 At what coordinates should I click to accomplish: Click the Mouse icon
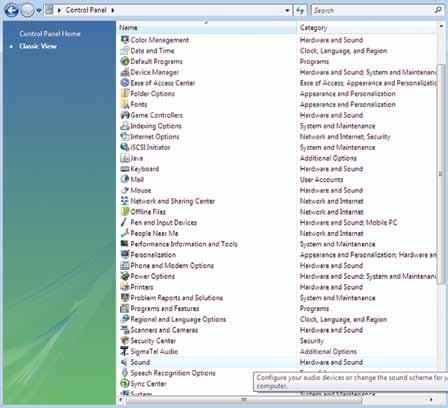click(125, 190)
